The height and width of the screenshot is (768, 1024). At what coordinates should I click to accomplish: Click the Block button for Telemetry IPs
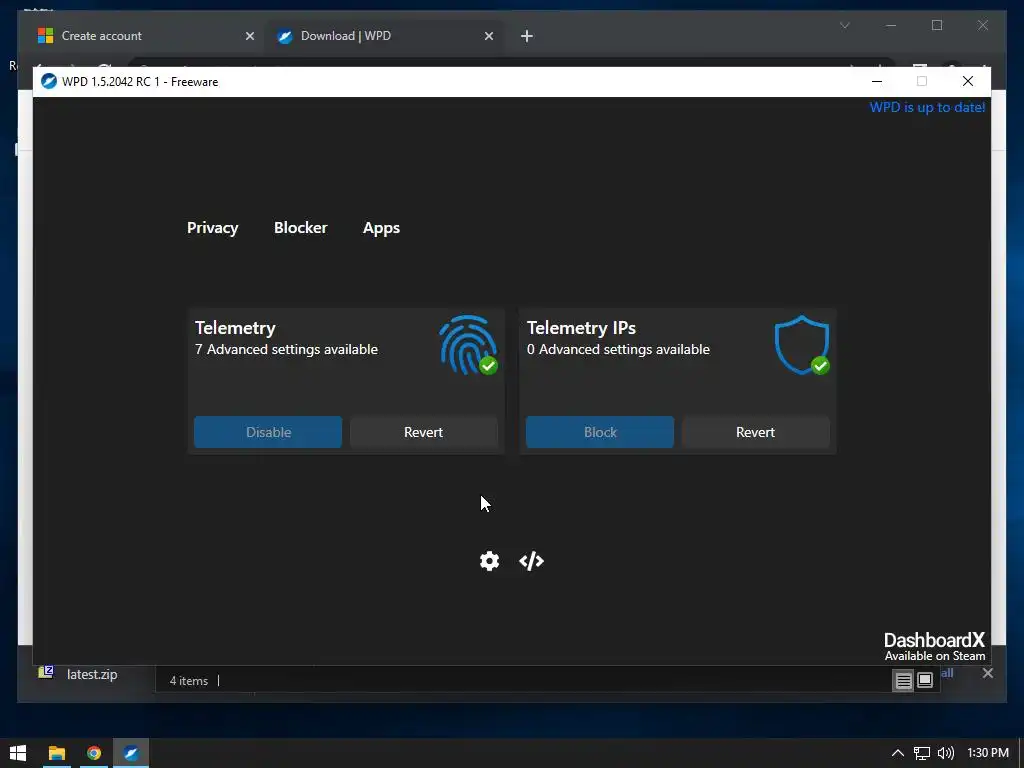600,432
